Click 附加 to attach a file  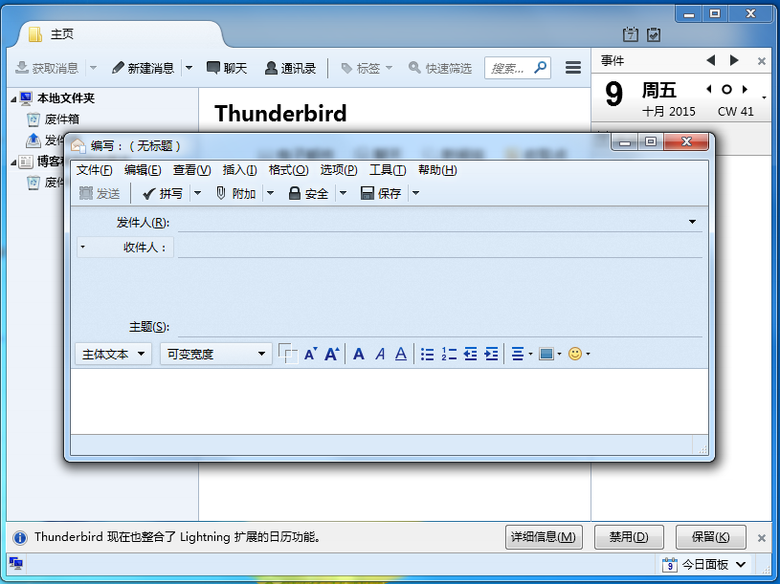236,193
